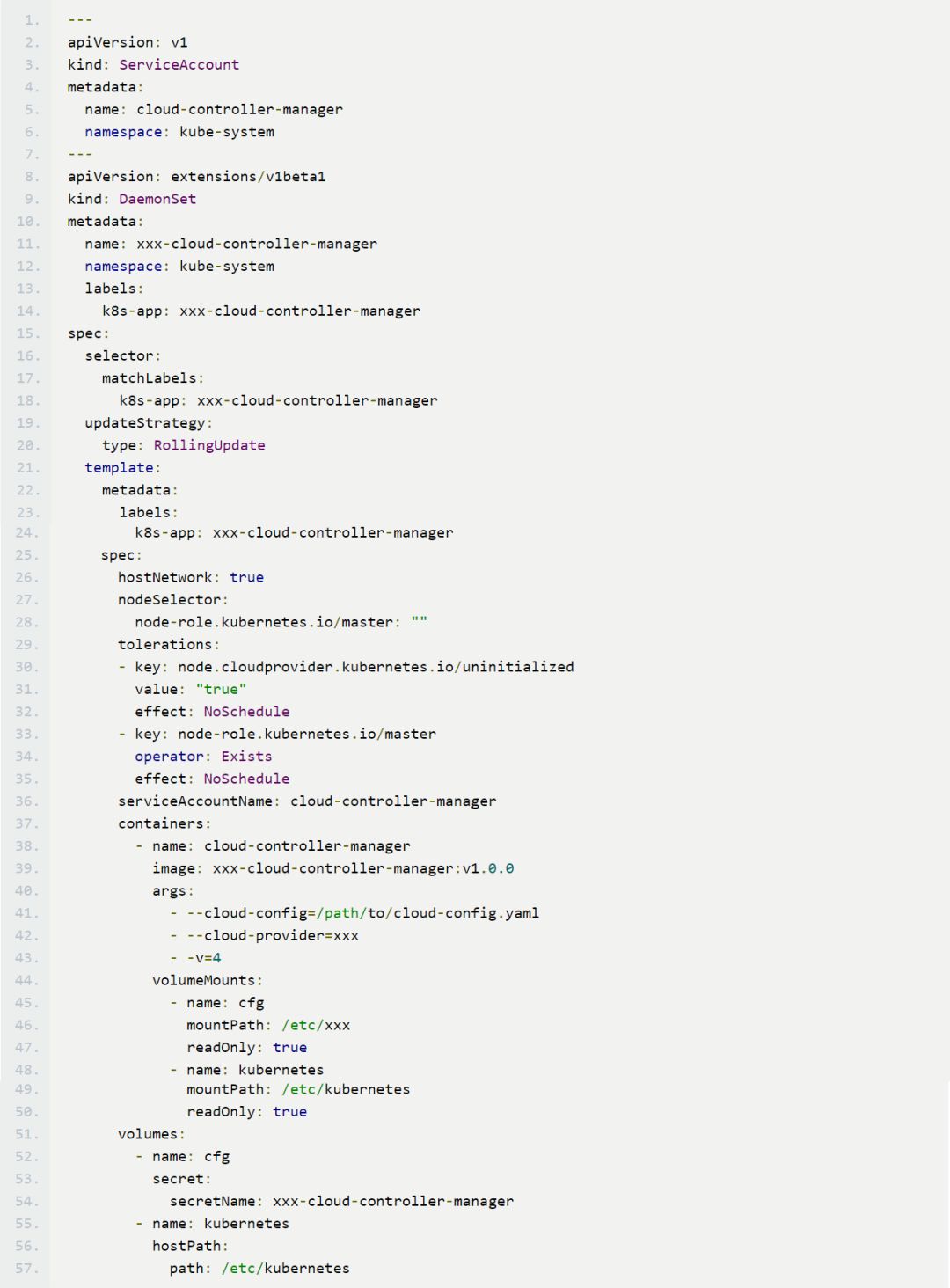Click 'apiVersion: extensions/v1beta1' text
Image resolution: width=950 pixels, height=1288 pixels.
point(196,176)
